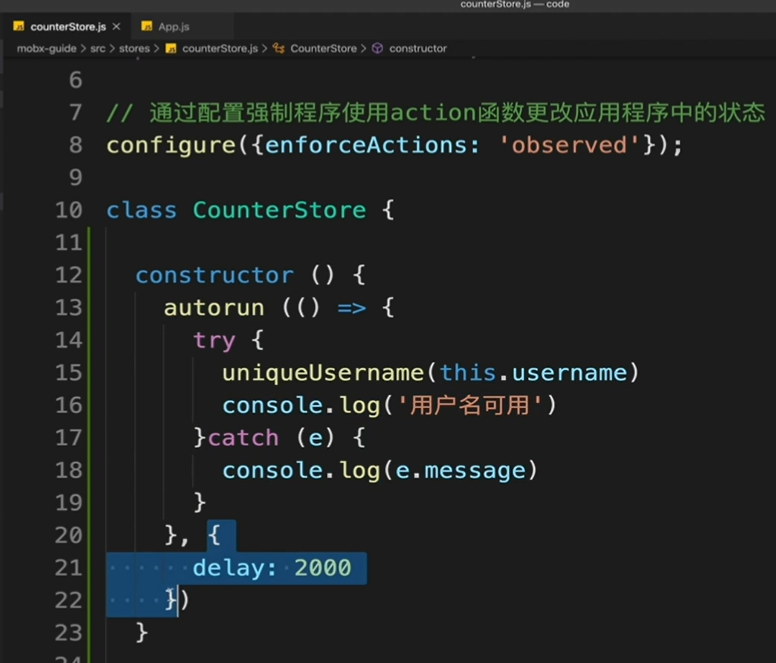Click the '用户名可用' string on line 16
The width and height of the screenshot is (776, 663).
click(470, 405)
